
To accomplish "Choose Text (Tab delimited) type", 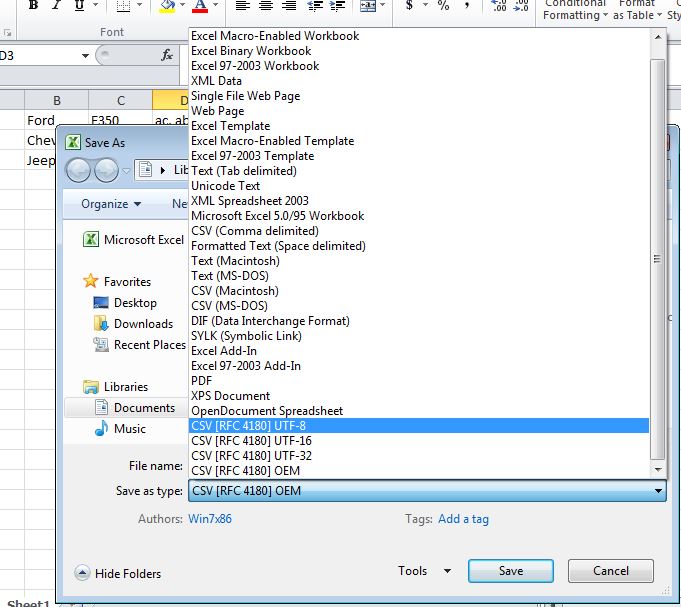I will 419,171.
